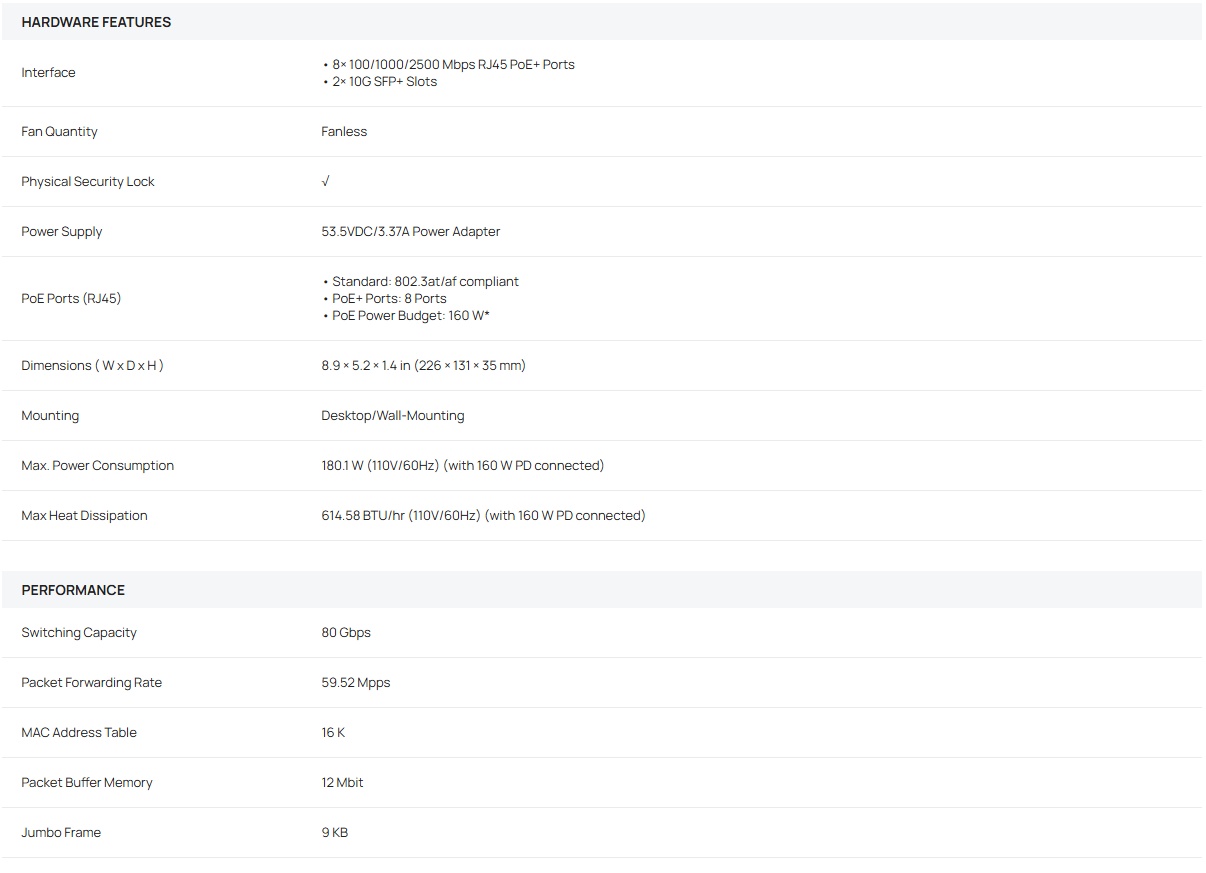
Task: Click the 53.5VDC/3.37A Power Adapter value
Action: (410, 231)
